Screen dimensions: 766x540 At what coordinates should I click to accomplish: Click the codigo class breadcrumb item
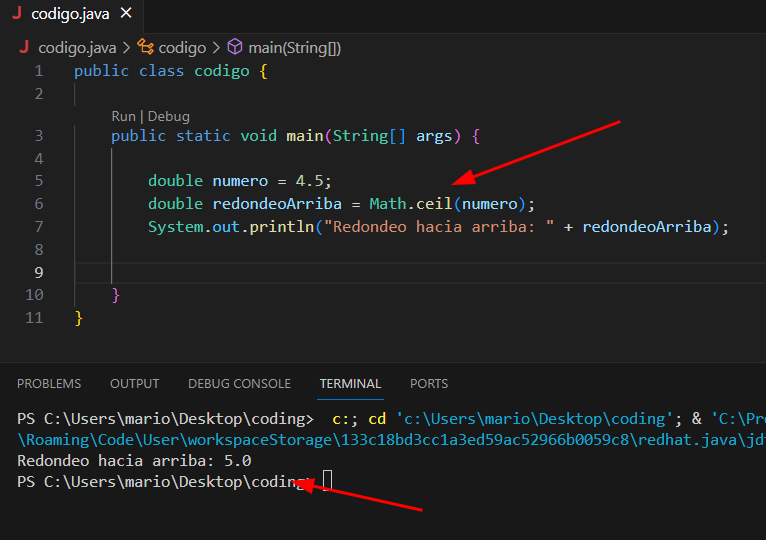[182, 48]
